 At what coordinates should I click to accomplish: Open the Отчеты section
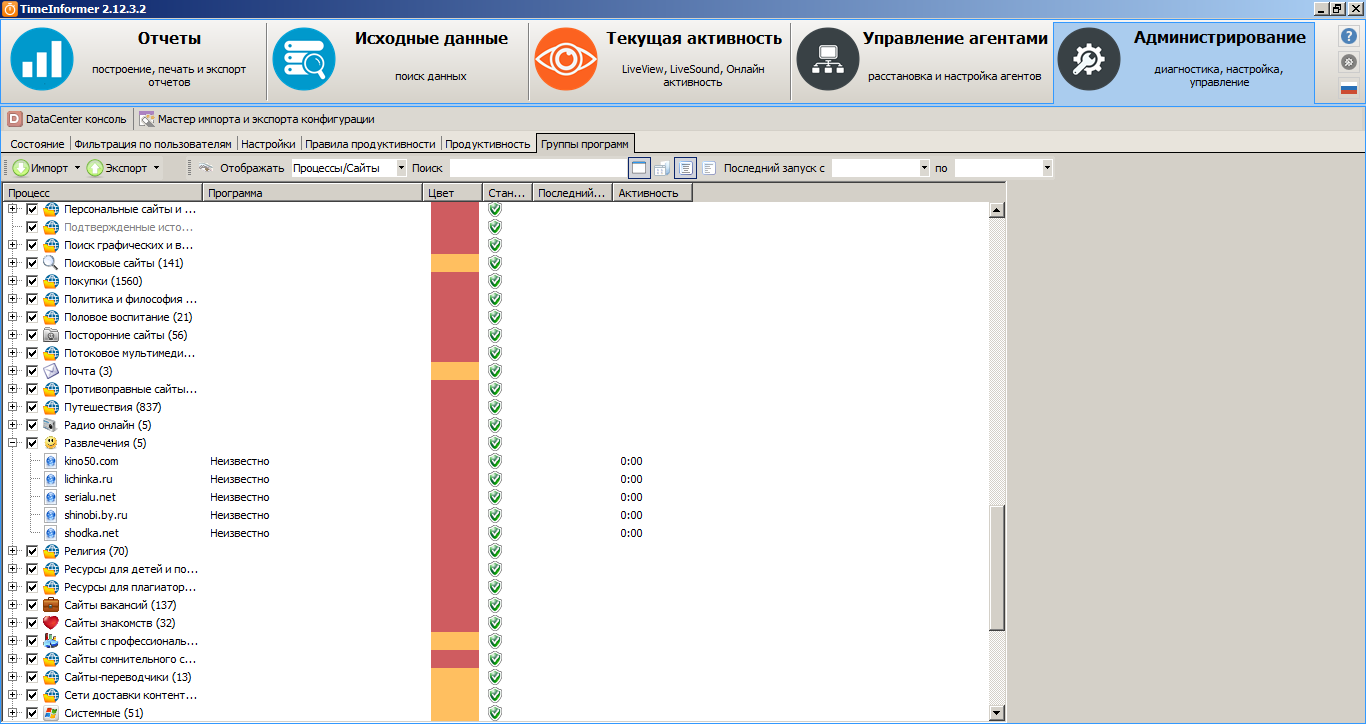(x=134, y=62)
